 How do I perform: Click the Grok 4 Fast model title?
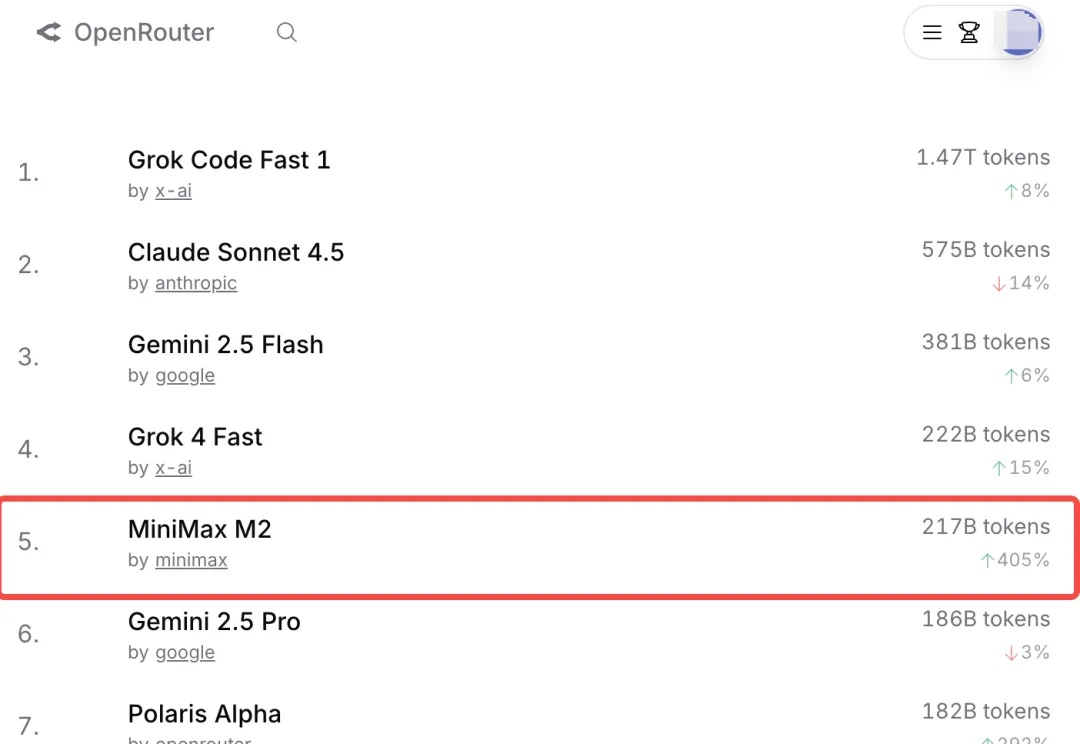point(195,437)
